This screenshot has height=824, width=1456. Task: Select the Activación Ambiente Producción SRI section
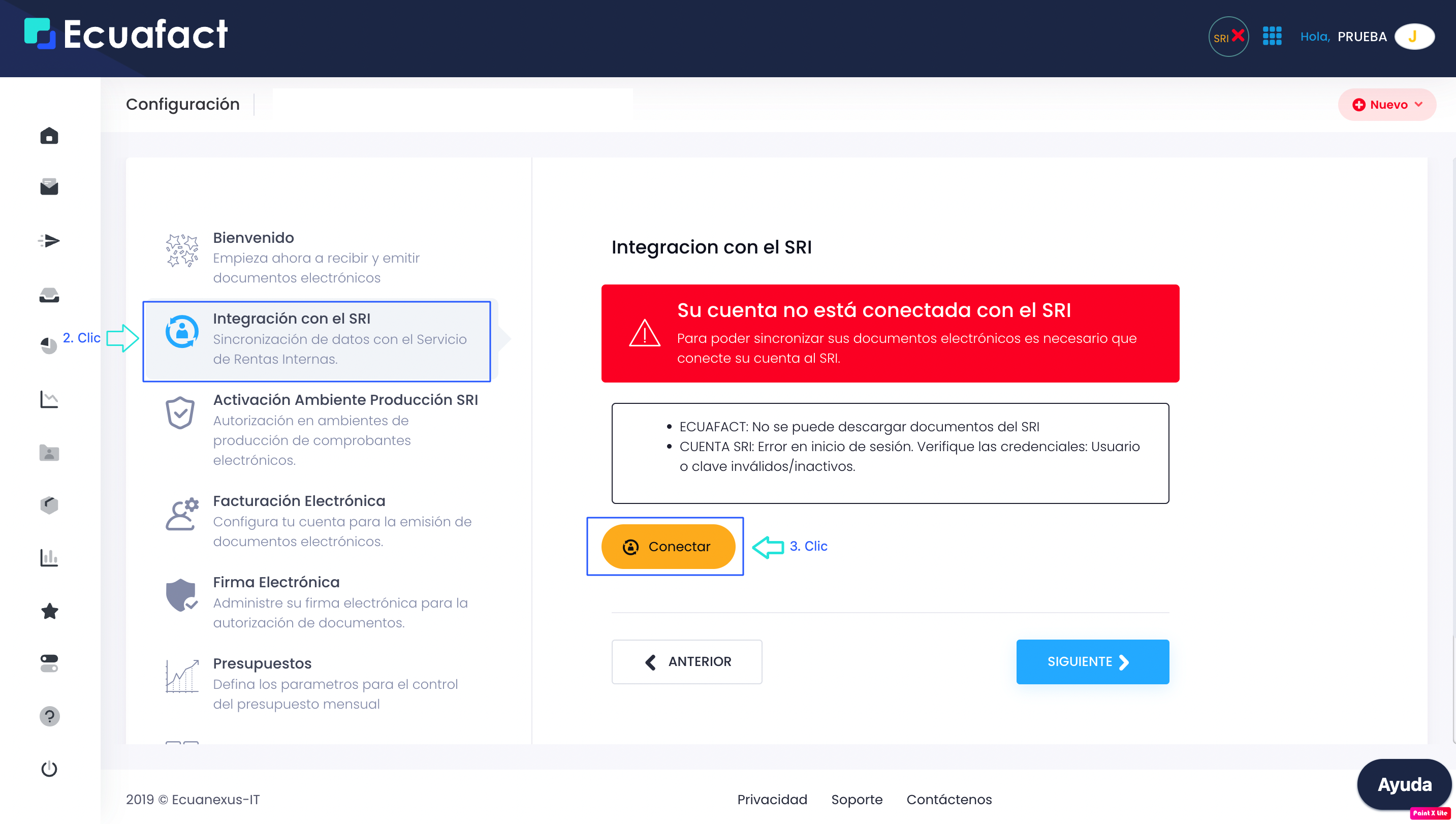[345, 399]
